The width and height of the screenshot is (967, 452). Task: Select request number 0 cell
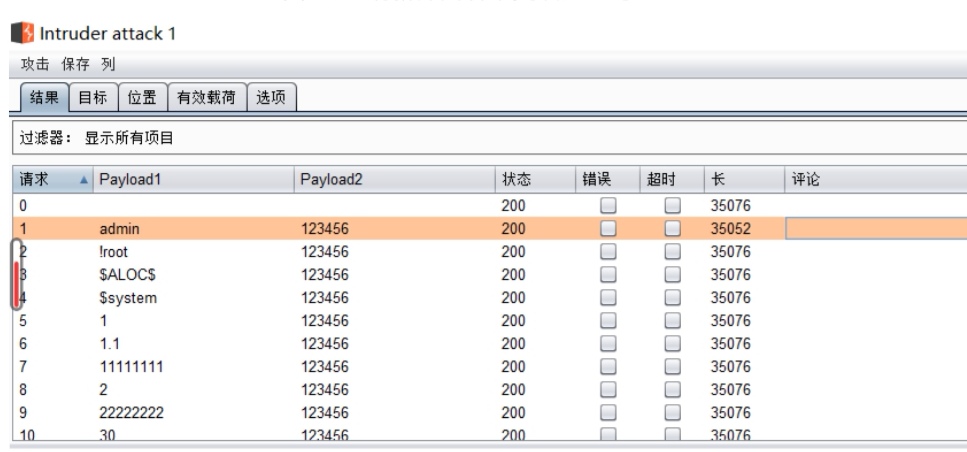(23, 205)
